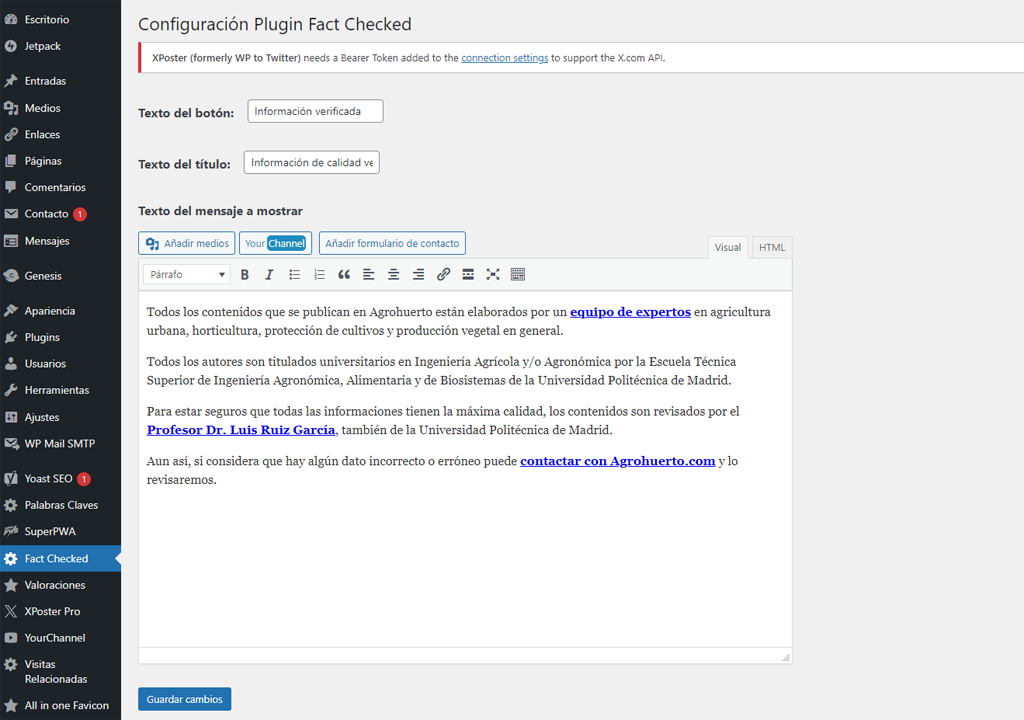Click Añadir formulario de contacto button
The width and height of the screenshot is (1024, 720).
392,243
